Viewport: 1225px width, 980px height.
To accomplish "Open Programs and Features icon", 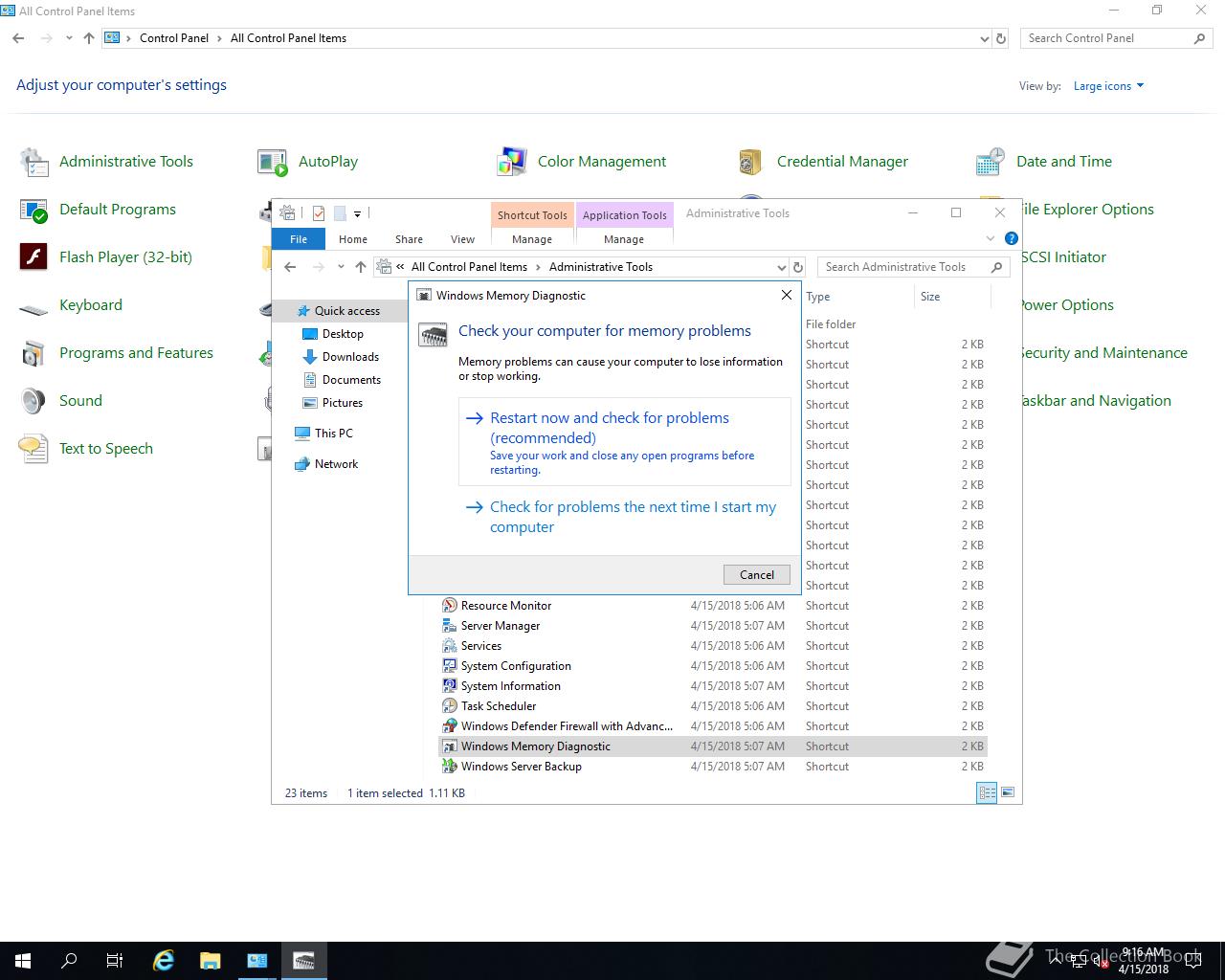I will (x=34, y=353).
